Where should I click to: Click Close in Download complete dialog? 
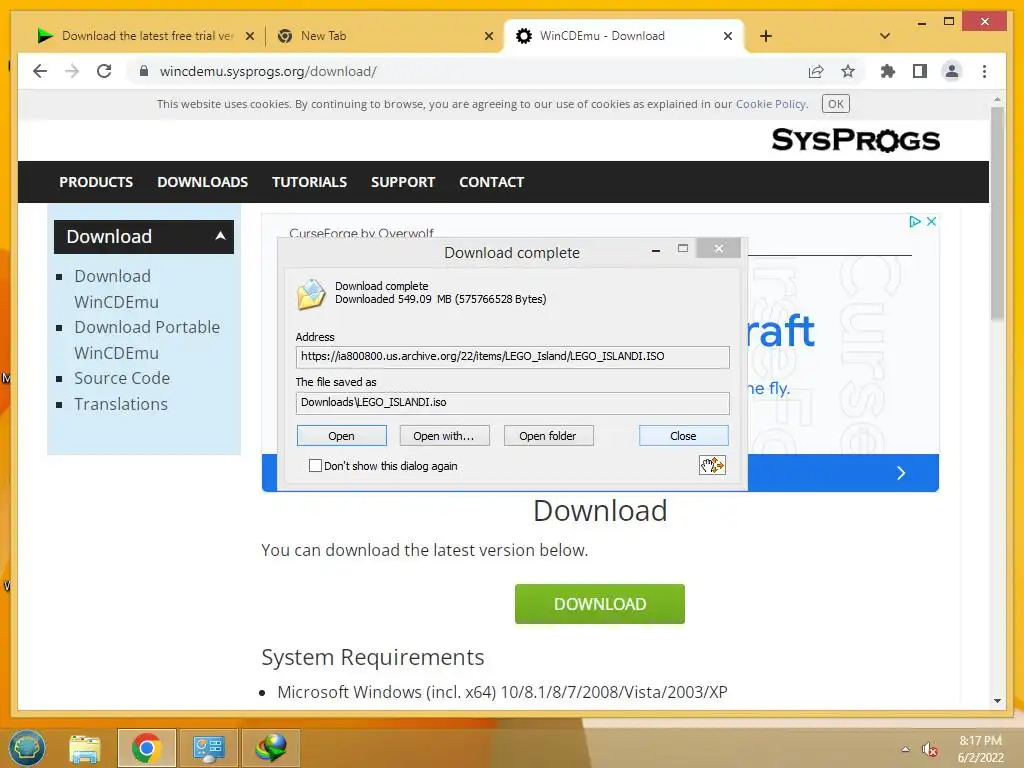[683, 436]
